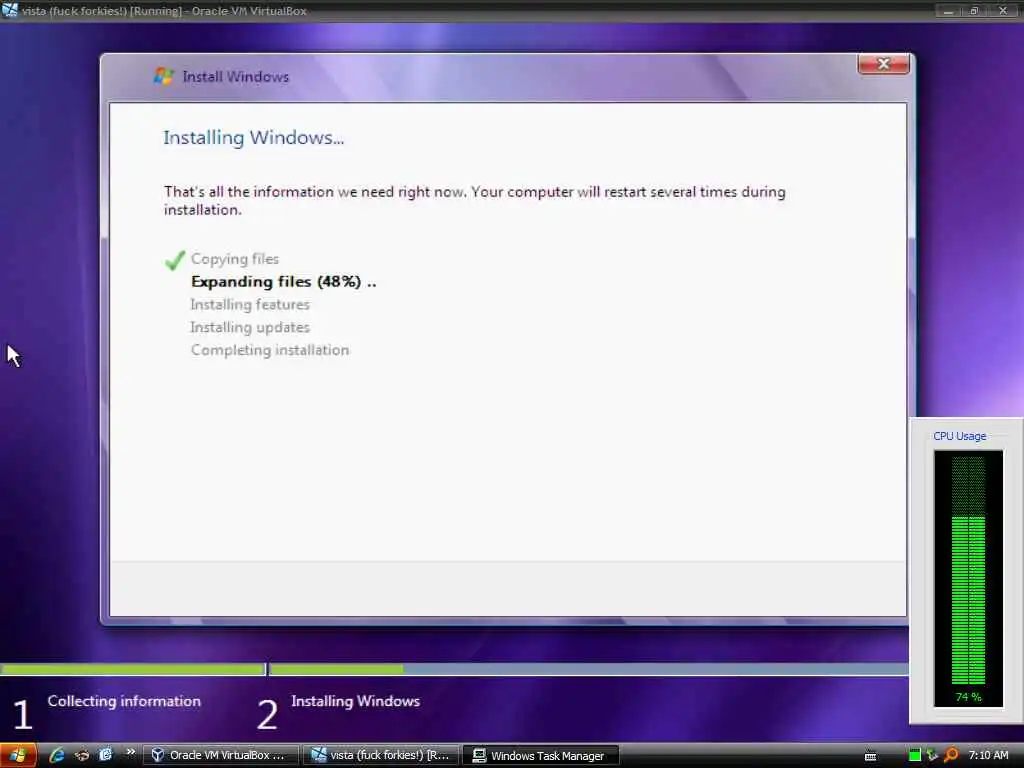Image resolution: width=1024 pixels, height=768 pixels.
Task: Switch to Oracle VM VirtualBox taskbar button
Action: click(221, 756)
